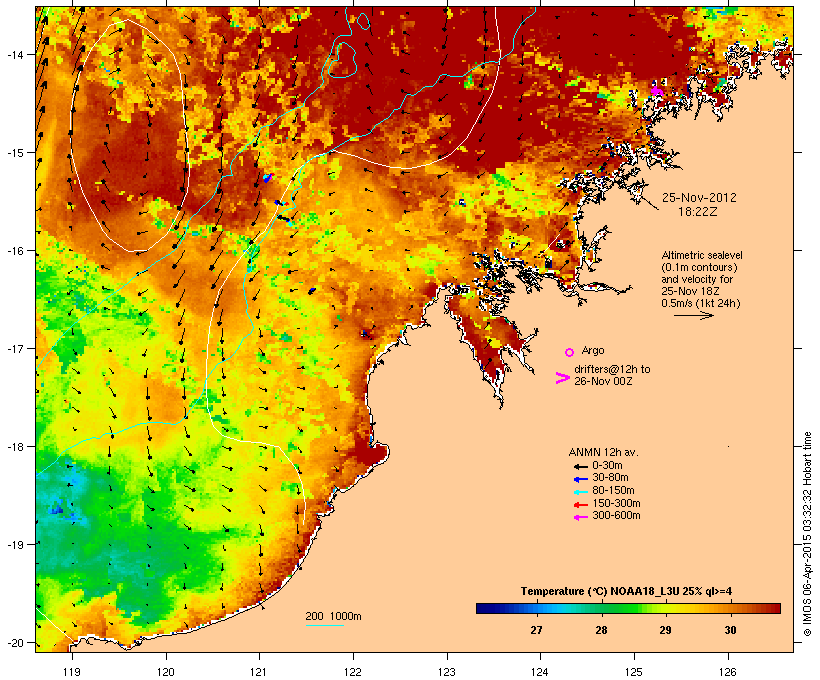Click the colorbar tick label 27
This screenshot has width=820, height=680.
tap(536, 630)
